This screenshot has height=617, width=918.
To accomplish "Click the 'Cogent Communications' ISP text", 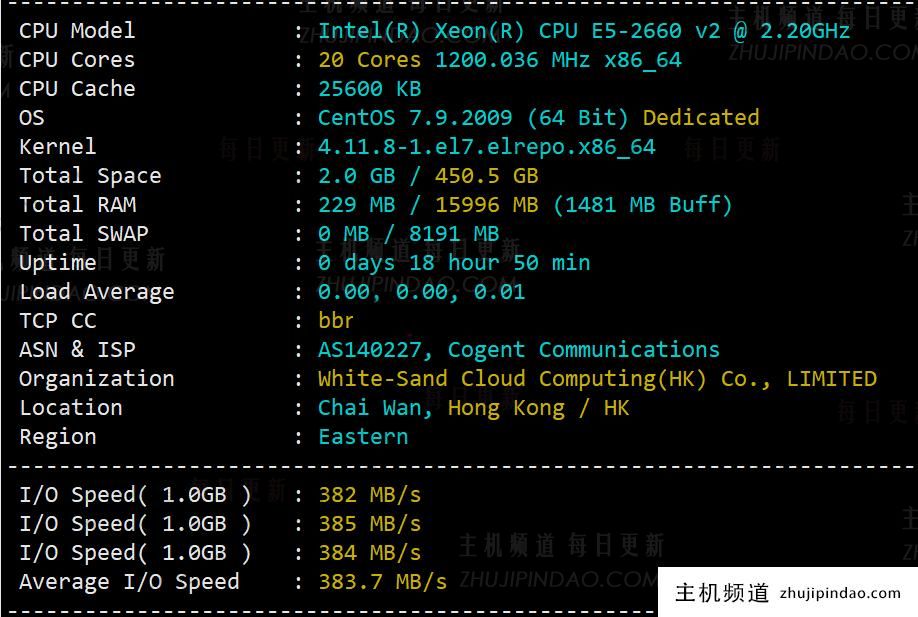I will click(583, 350).
